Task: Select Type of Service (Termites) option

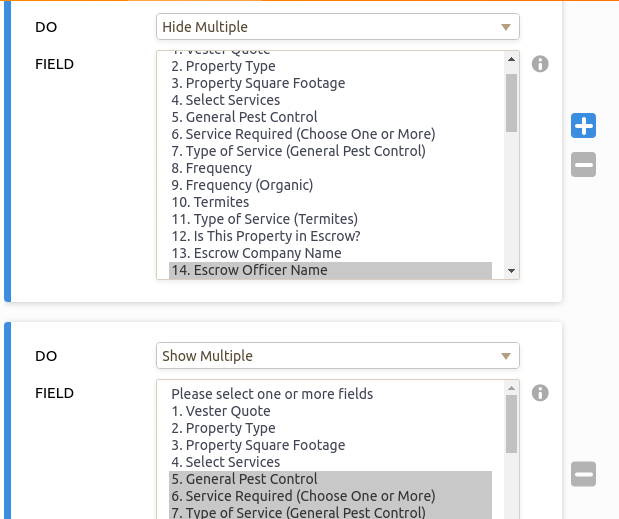Action: (x=264, y=219)
